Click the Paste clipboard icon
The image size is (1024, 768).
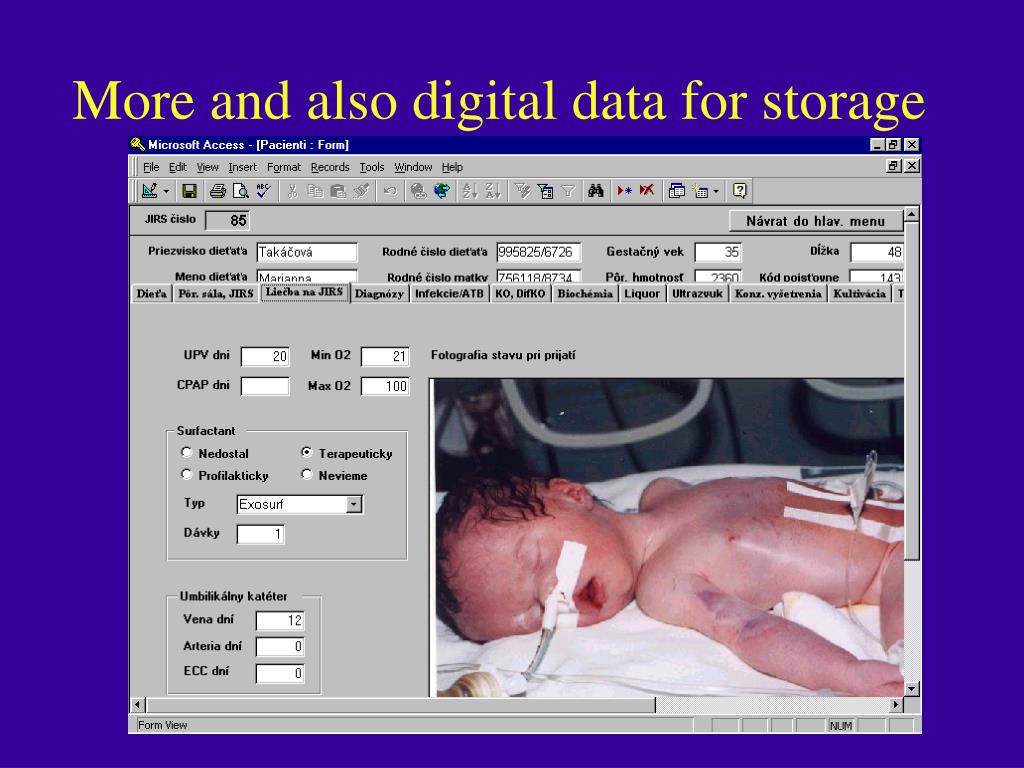338,191
